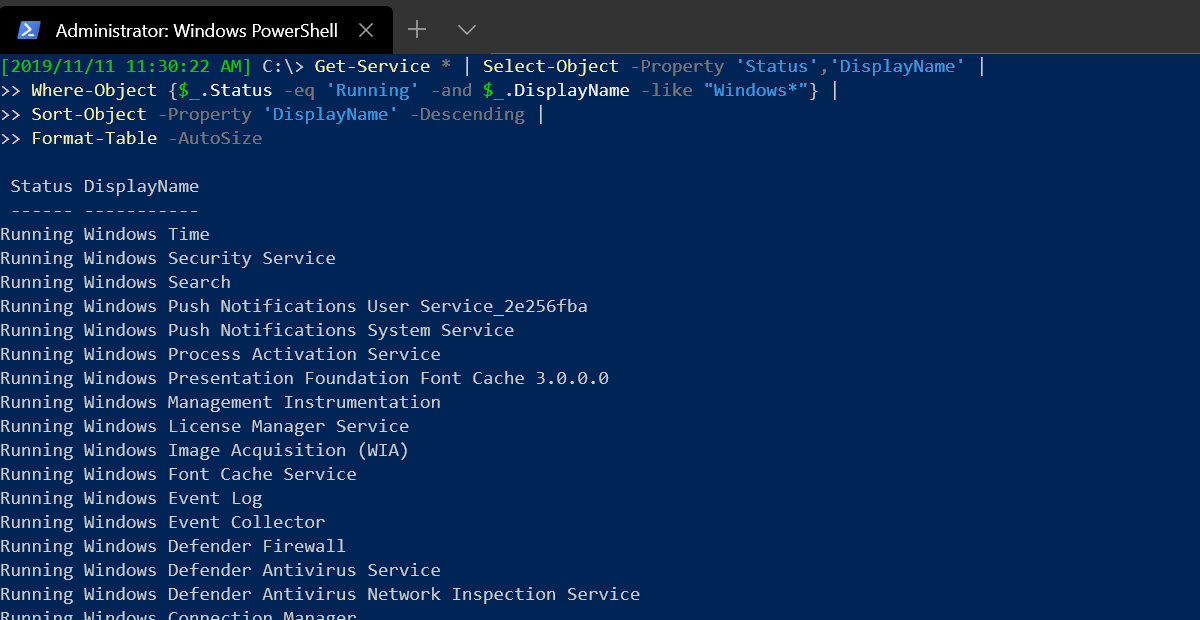Click the DisplayName column header in output
This screenshot has width=1200, height=620.
click(141, 186)
